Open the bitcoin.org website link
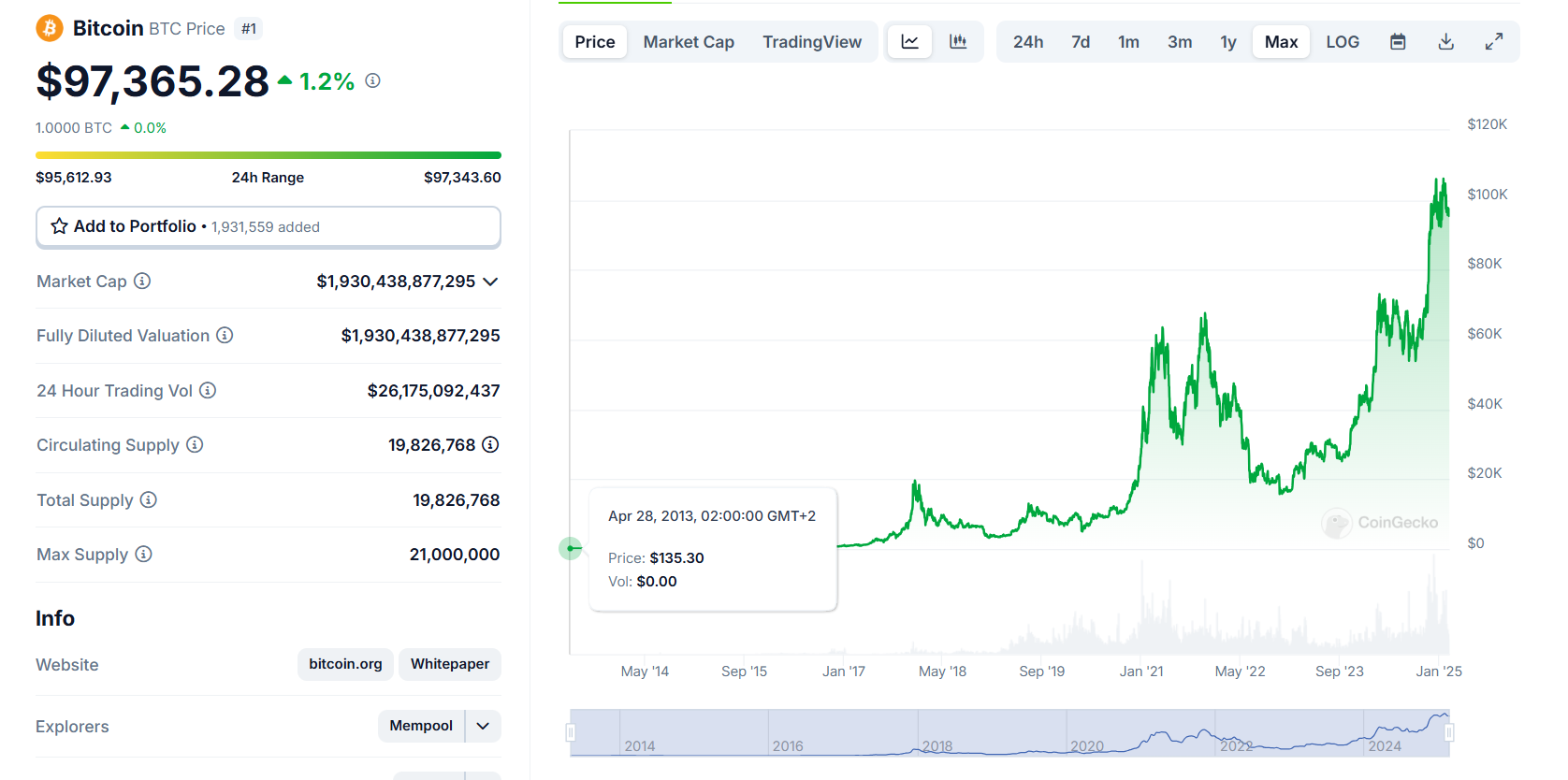The height and width of the screenshot is (780, 1568). [x=345, y=664]
